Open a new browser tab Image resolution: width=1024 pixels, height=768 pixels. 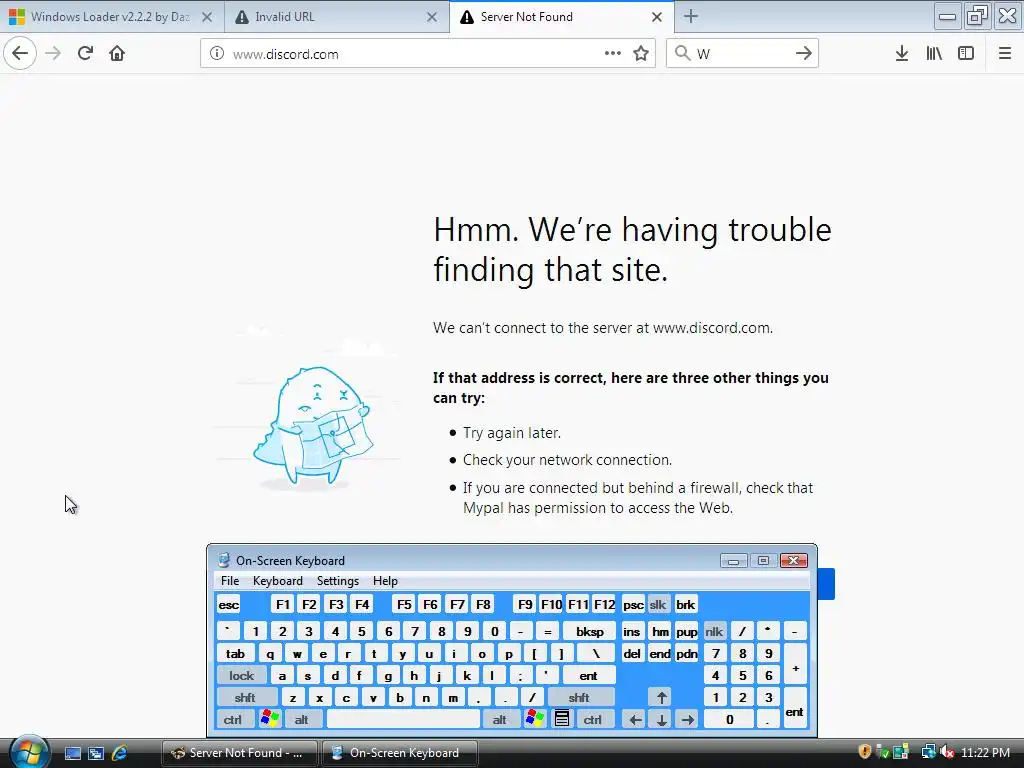(691, 16)
